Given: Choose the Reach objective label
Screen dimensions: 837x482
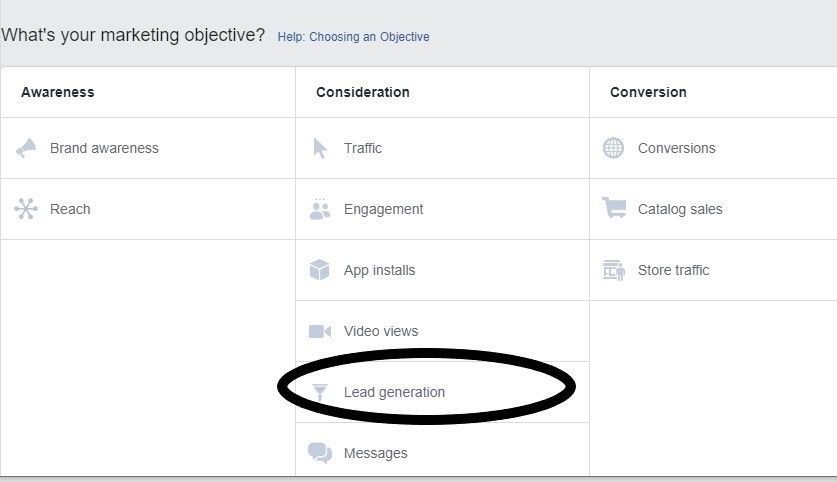Looking at the screenshot, I should tap(70, 209).
